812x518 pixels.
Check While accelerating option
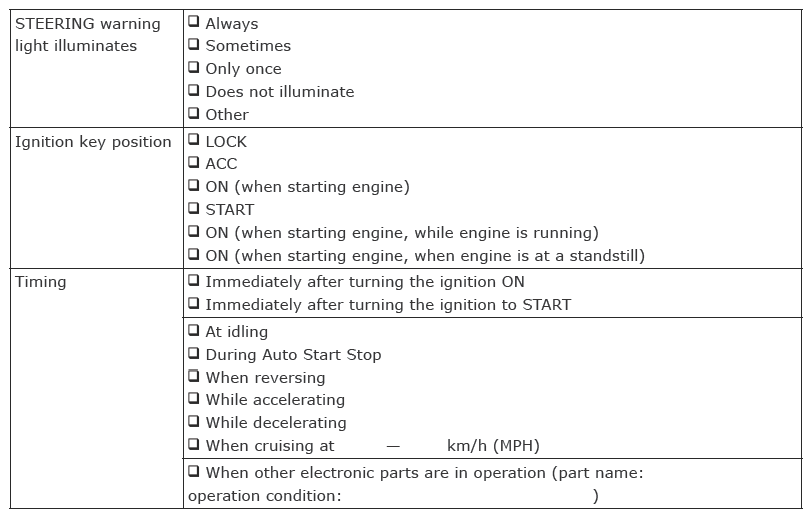194,399
